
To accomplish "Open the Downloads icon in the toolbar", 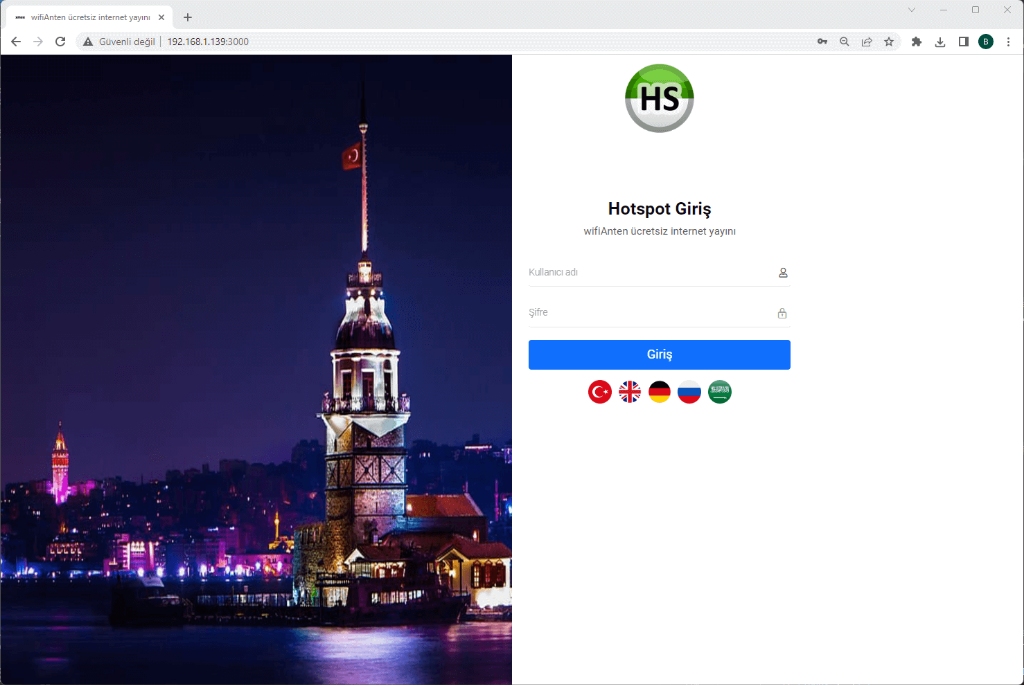I will (x=940, y=42).
